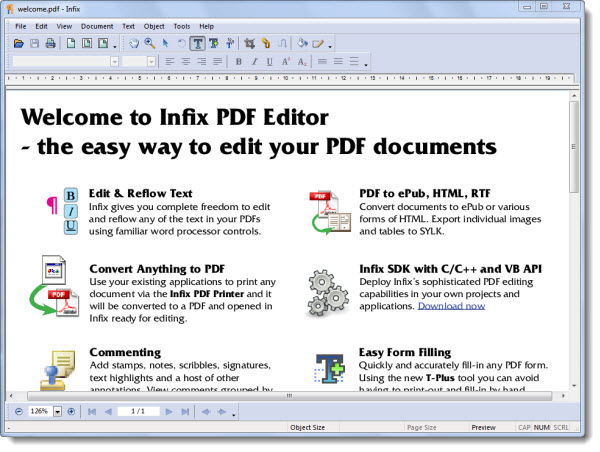The height and width of the screenshot is (452, 600).
Task: Toggle medium line spacing option
Action: pos(338,61)
